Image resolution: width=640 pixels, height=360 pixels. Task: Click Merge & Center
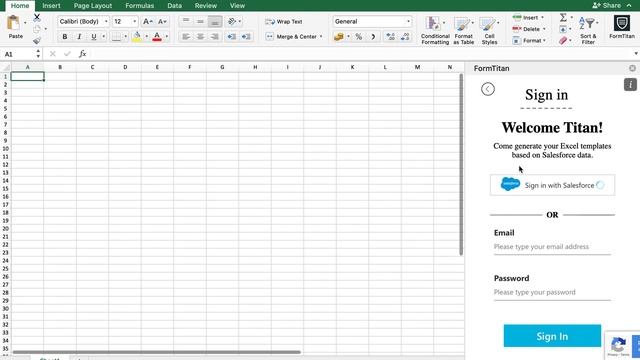(291, 37)
